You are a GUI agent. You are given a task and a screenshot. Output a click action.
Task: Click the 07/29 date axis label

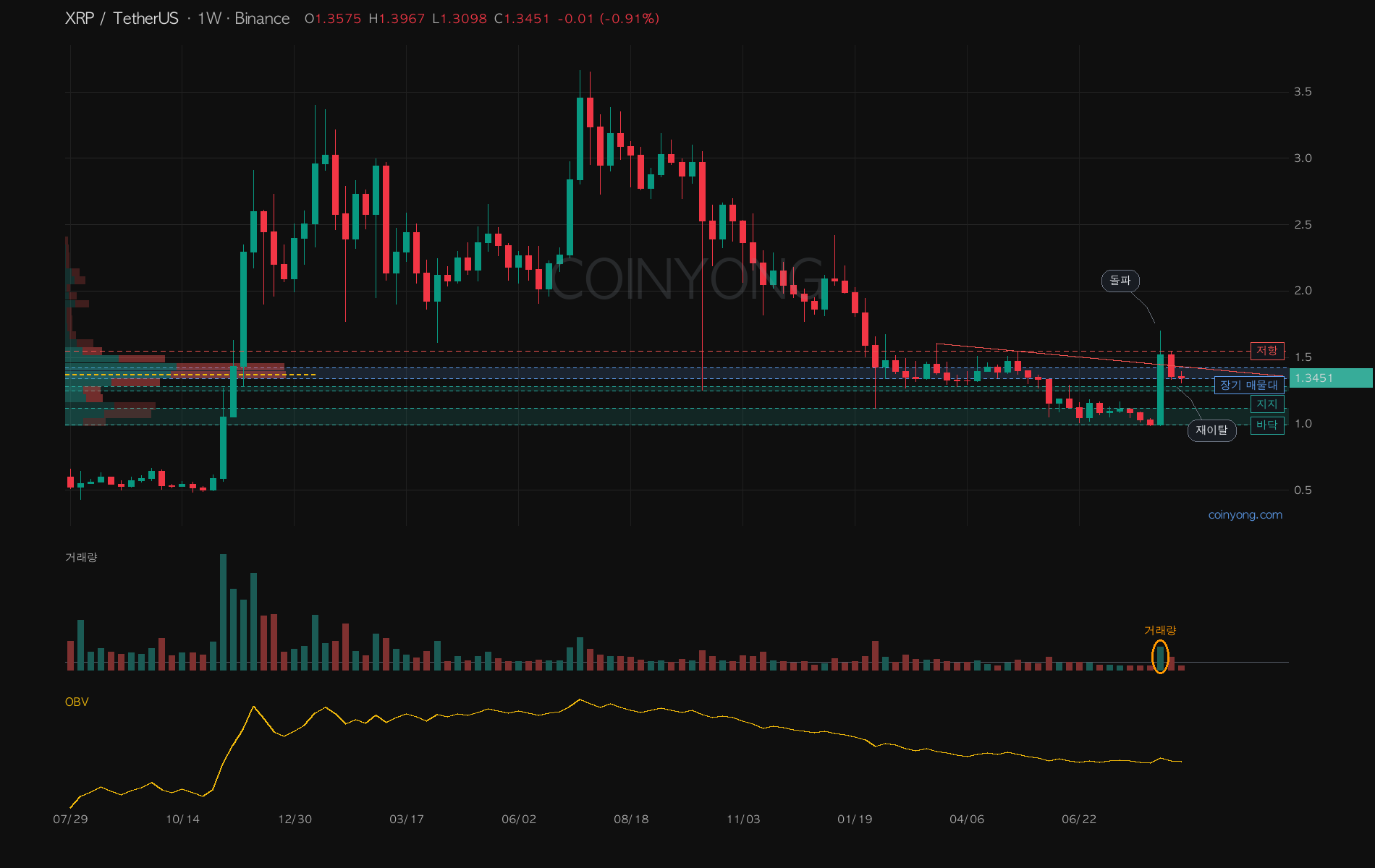point(70,819)
